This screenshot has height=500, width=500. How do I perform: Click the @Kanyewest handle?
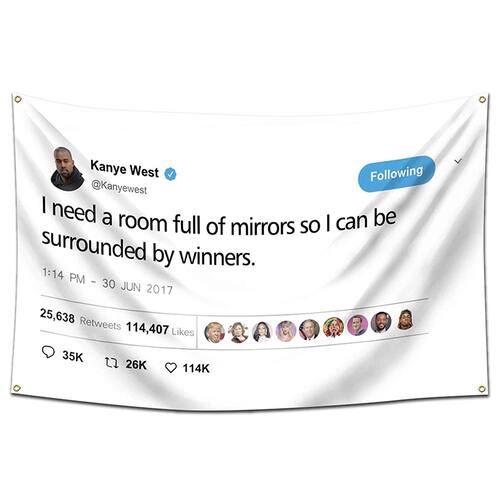click(x=119, y=187)
